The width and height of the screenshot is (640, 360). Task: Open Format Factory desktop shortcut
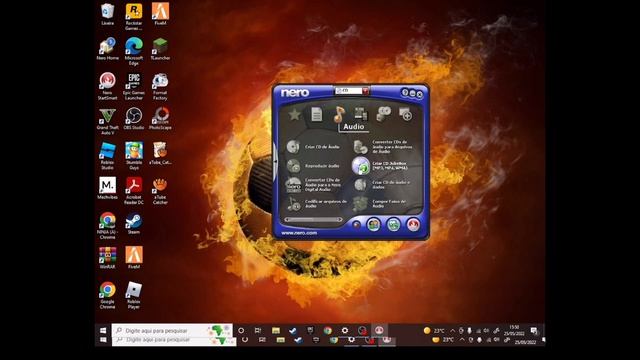click(160, 86)
